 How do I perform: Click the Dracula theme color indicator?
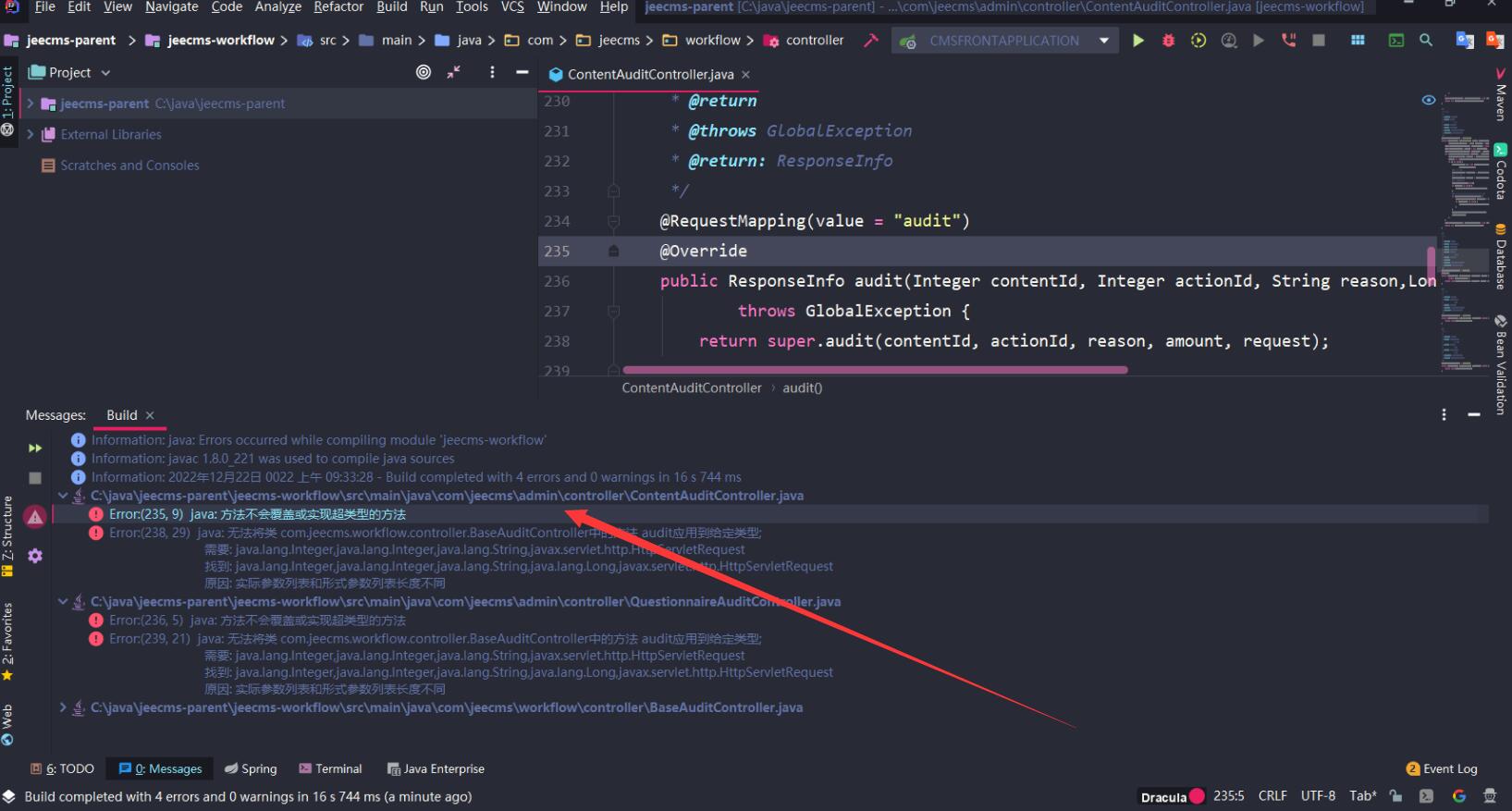pyautogui.click(x=1197, y=796)
